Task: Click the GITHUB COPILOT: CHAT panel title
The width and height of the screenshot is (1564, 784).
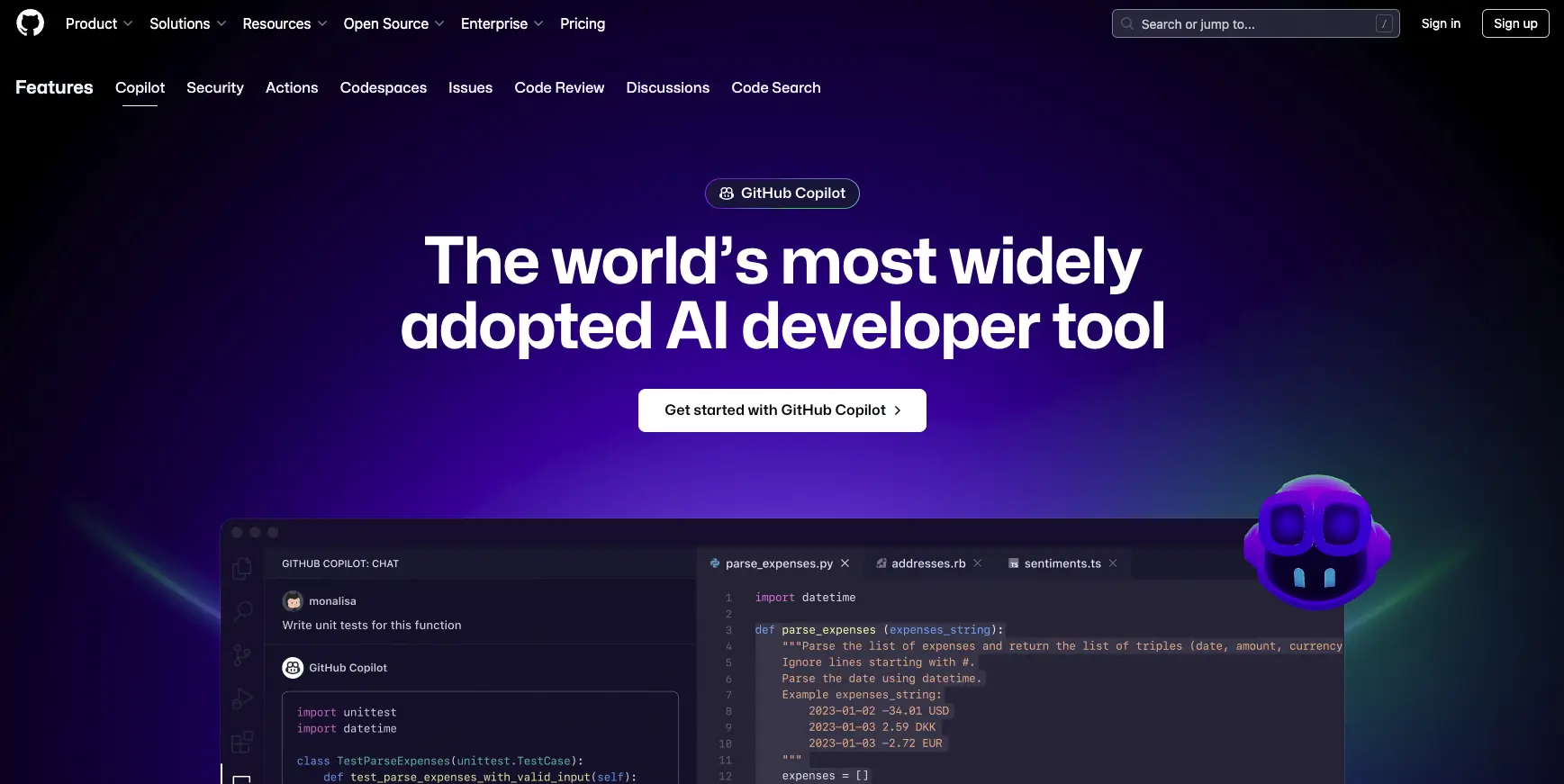Action: click(340, 563)
